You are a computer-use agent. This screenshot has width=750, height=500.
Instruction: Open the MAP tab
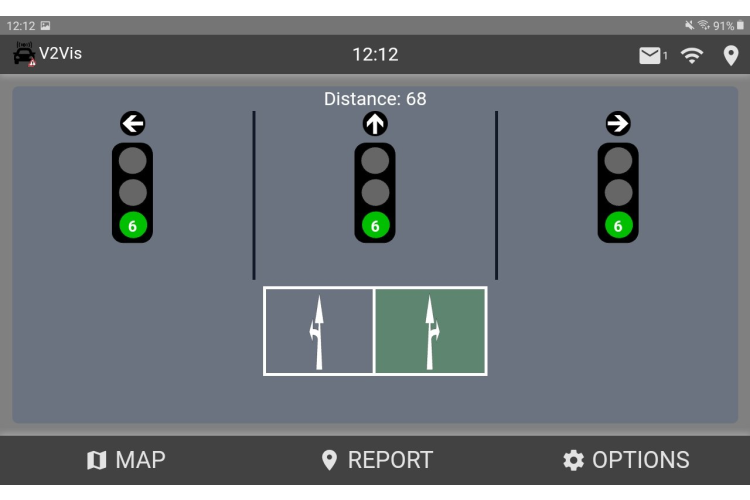(126, 460)
